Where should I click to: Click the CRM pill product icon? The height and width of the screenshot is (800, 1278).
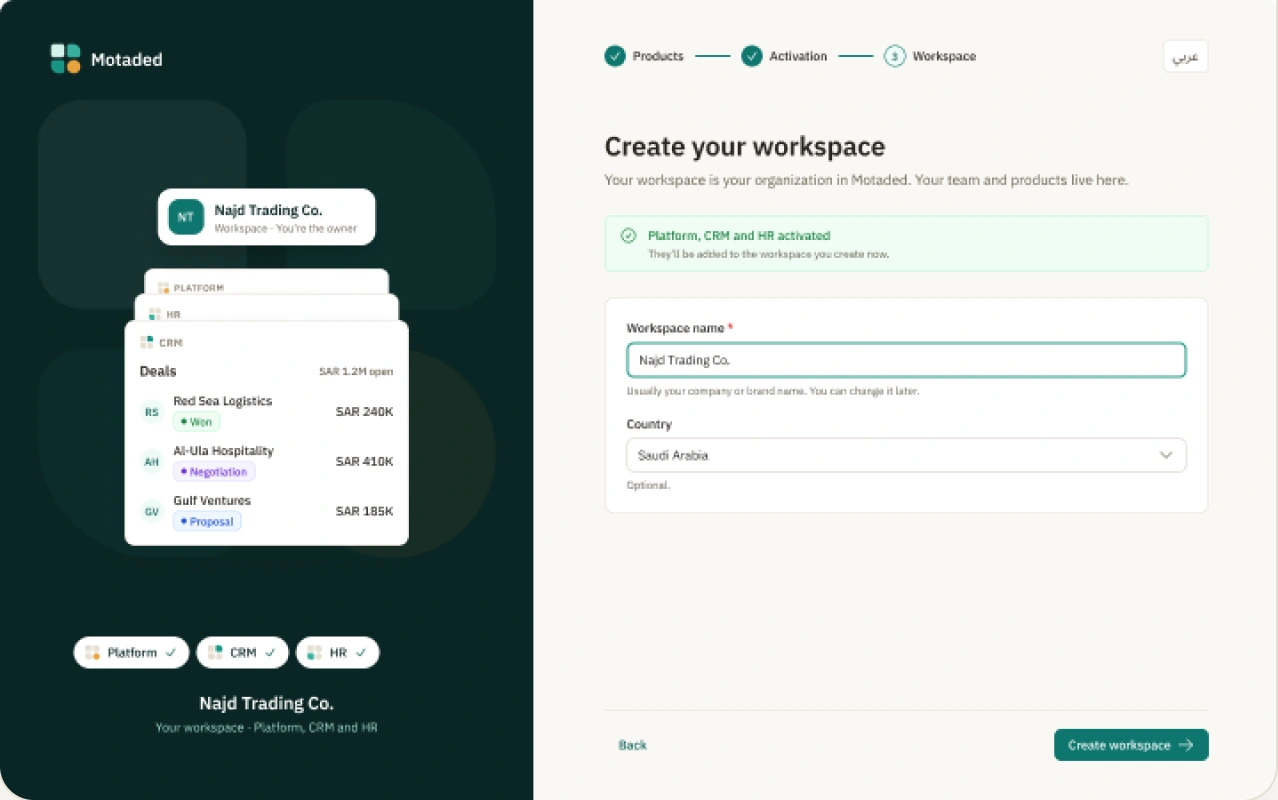coord(215,652)
